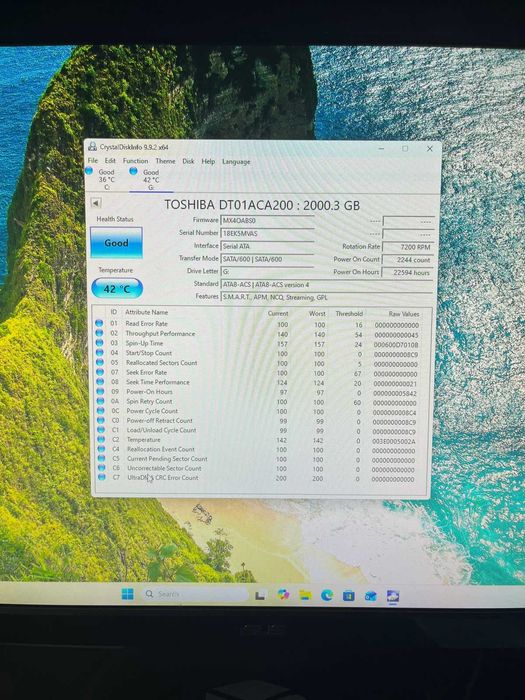The image size is (525, 700).
Task: Click the Good health status button
Action: [117, 243]
